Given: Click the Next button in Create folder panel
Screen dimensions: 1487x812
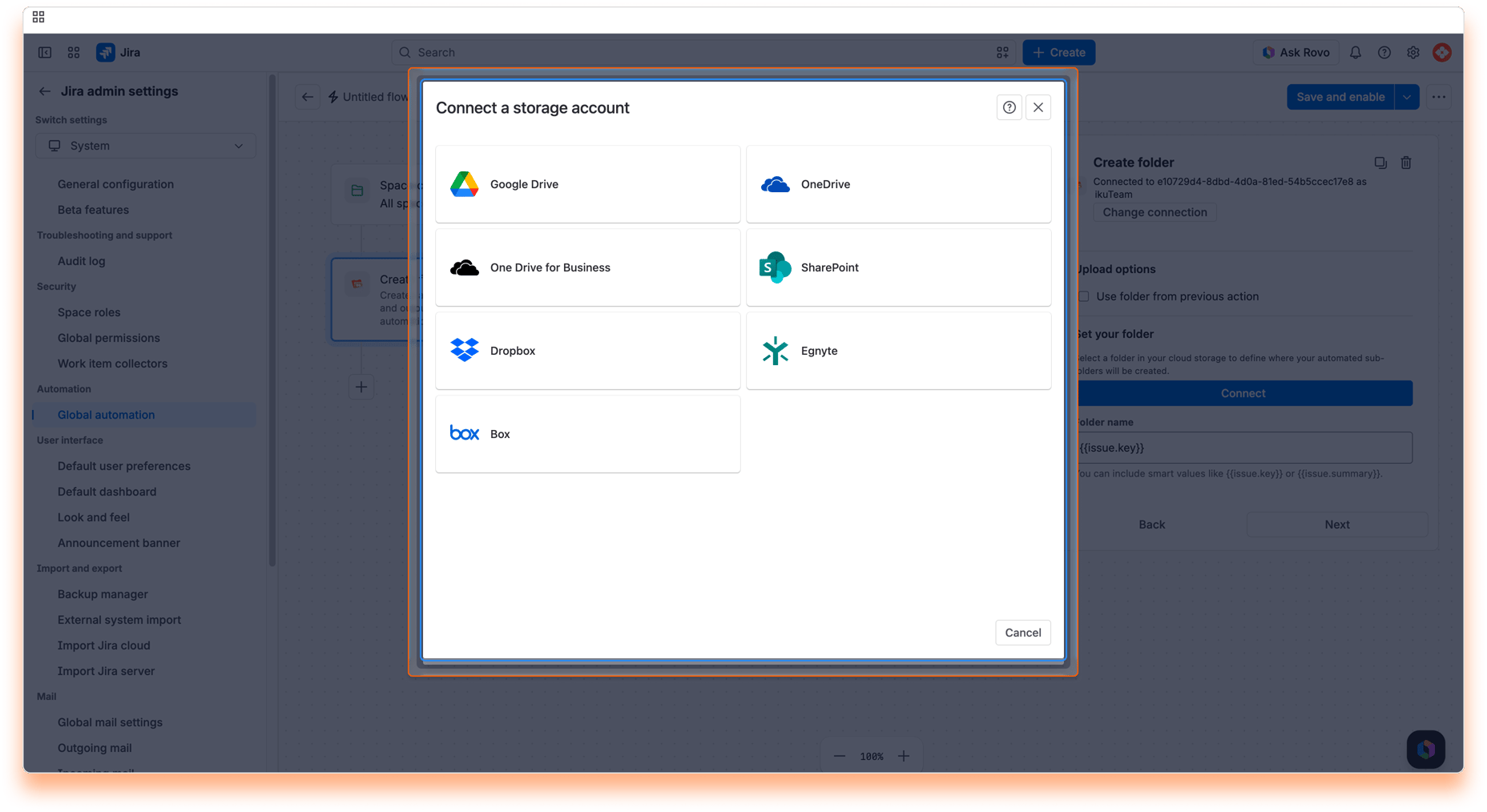Looking at the screenshot, I should [1336, 525].
